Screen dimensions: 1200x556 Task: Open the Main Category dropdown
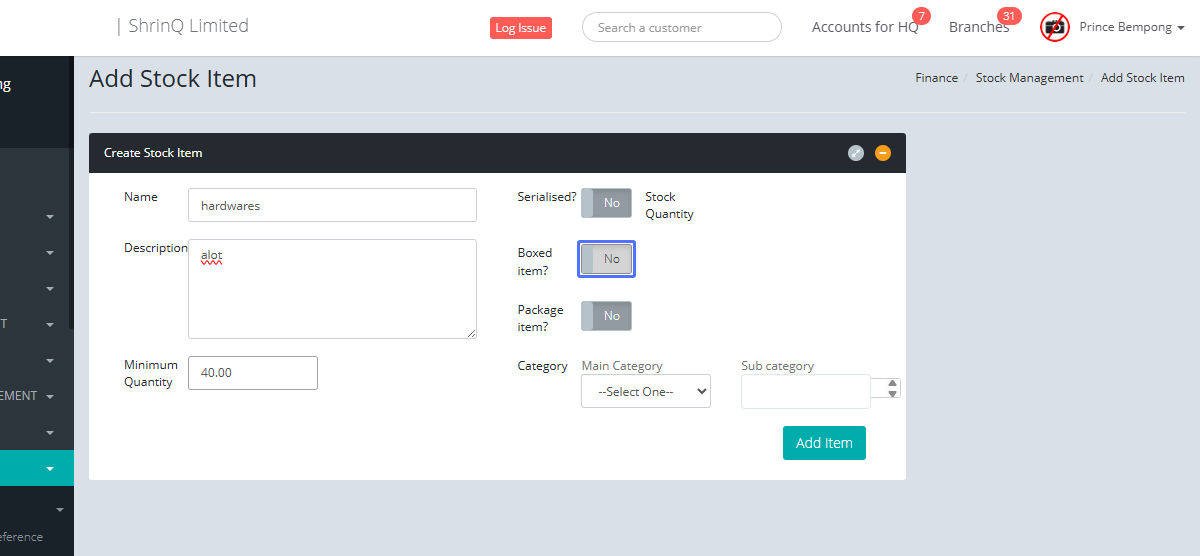pyautogui.click(x=646, y=392)
